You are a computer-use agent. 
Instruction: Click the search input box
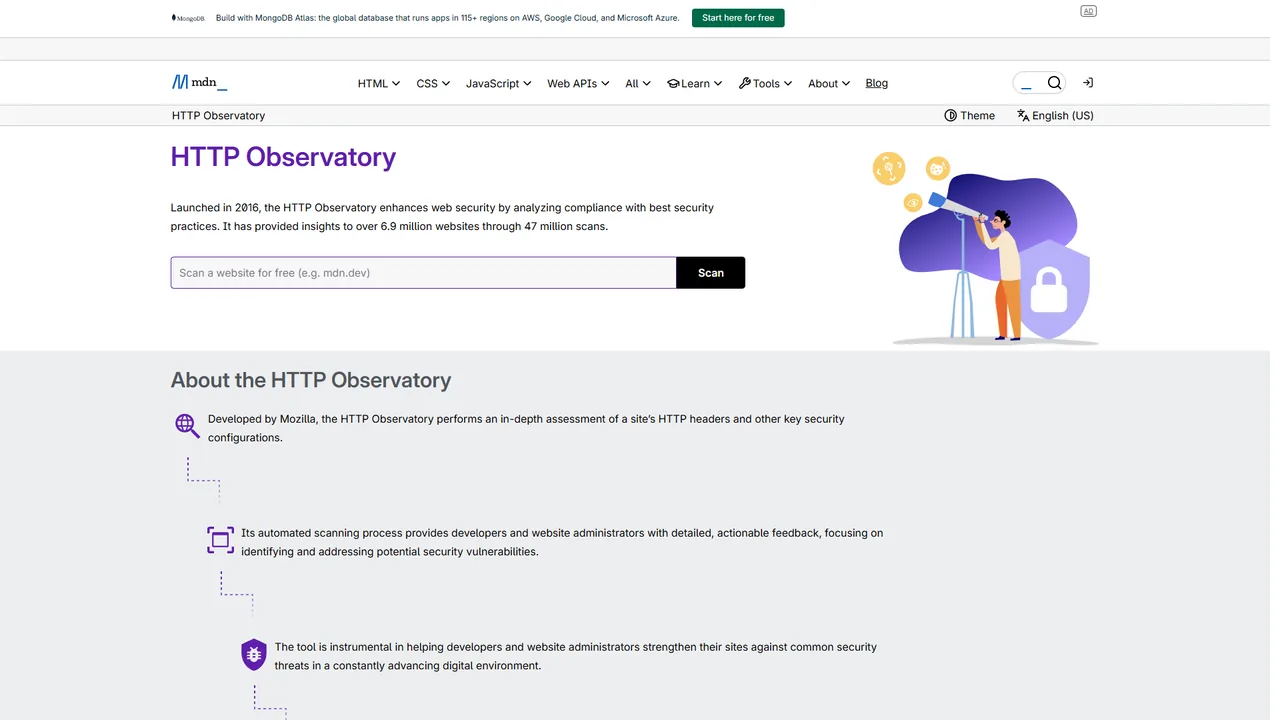pos(1039,83)
